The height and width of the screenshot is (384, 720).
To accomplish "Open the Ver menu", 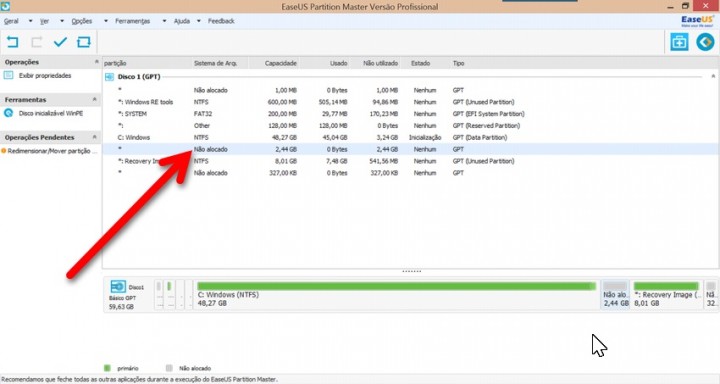I will click(45, 21).
